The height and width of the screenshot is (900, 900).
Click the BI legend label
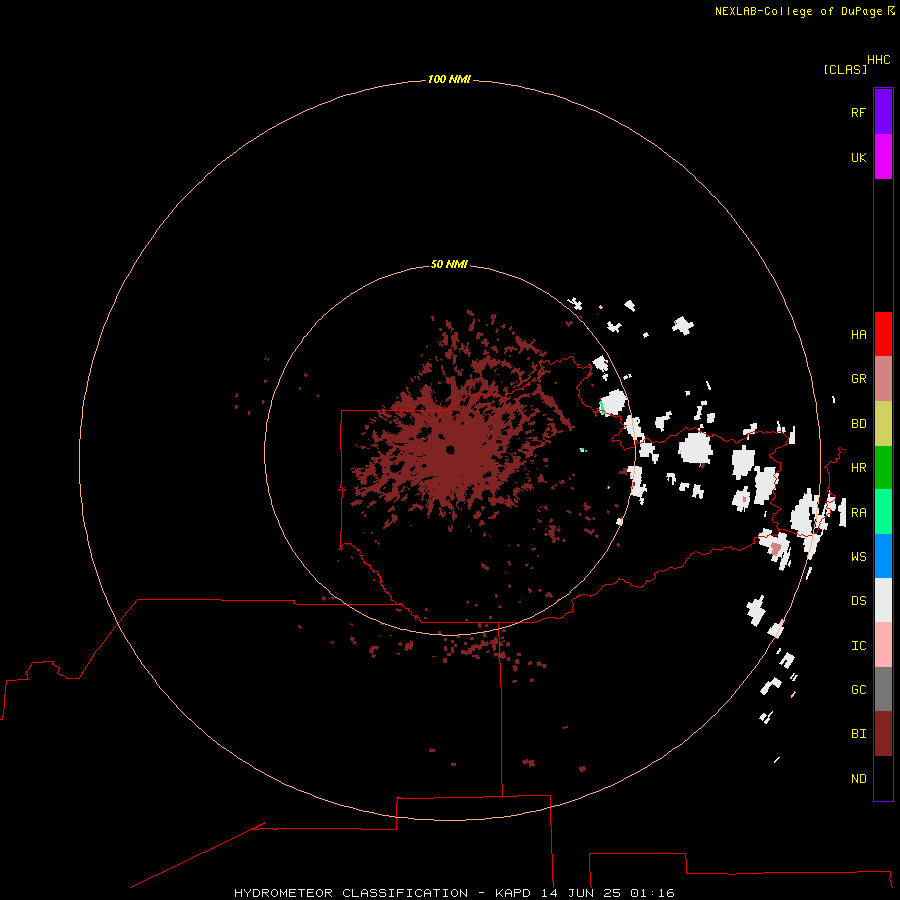click(x=858, y=734)
